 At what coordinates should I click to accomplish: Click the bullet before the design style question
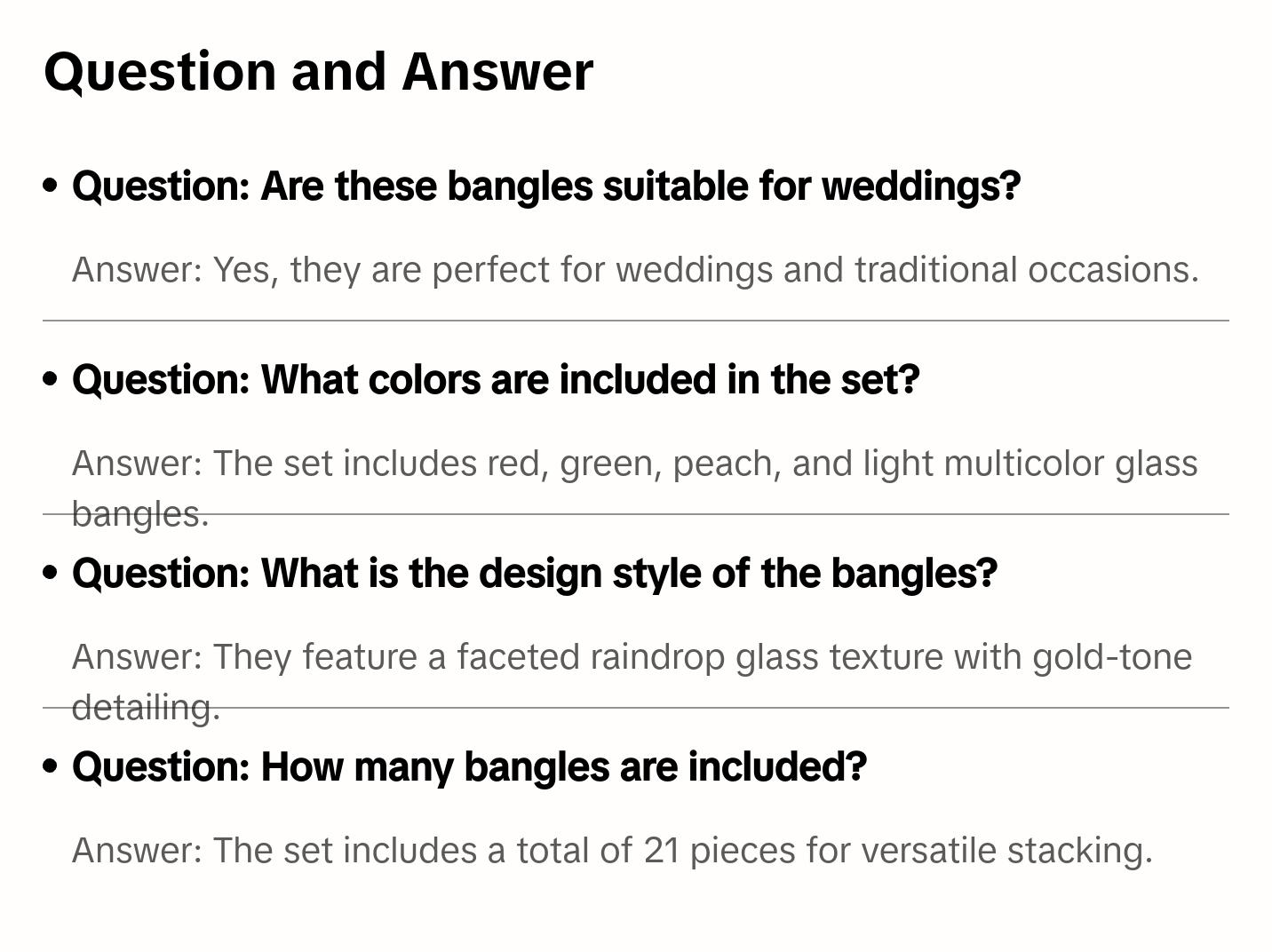coord(51,574)
